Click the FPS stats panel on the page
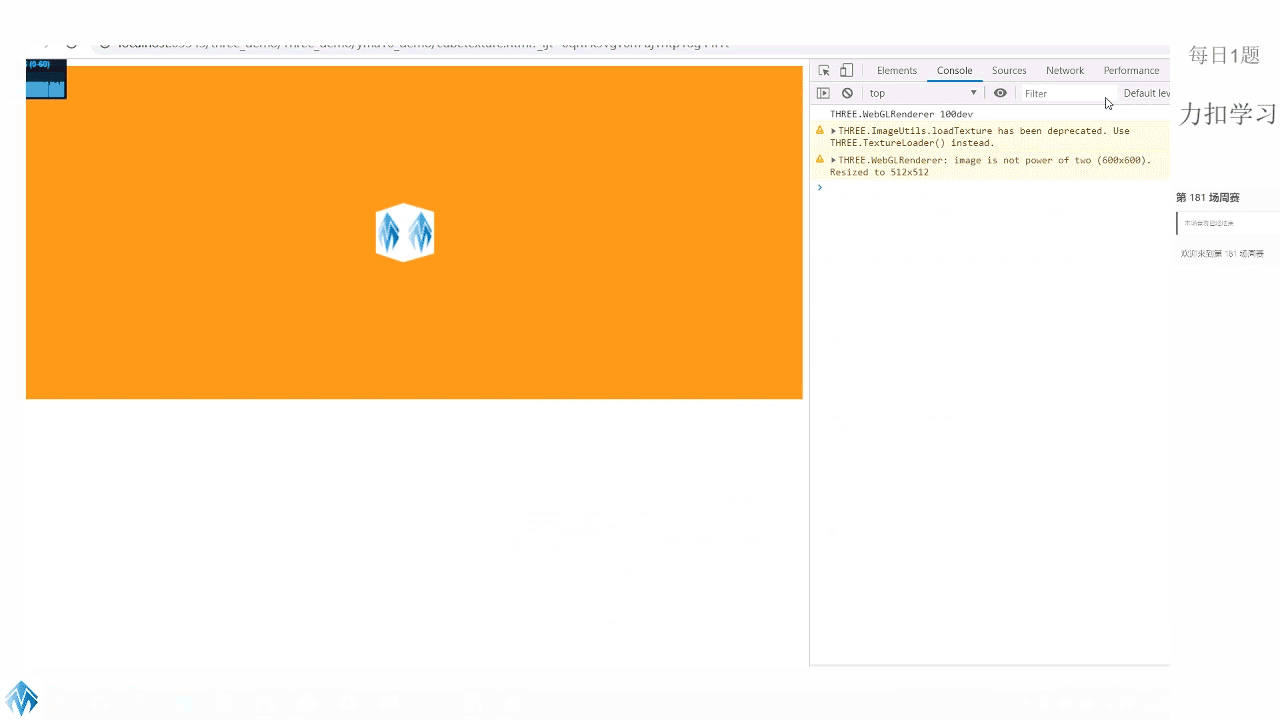This screenshot has width=1280, height=720. (46, 80)
